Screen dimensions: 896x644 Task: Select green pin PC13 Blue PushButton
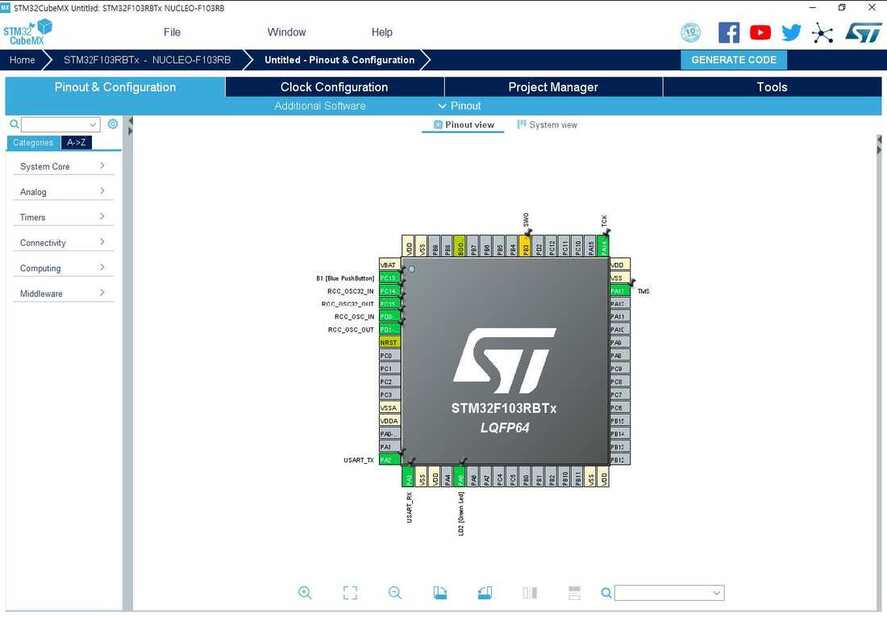click(389, 278)
